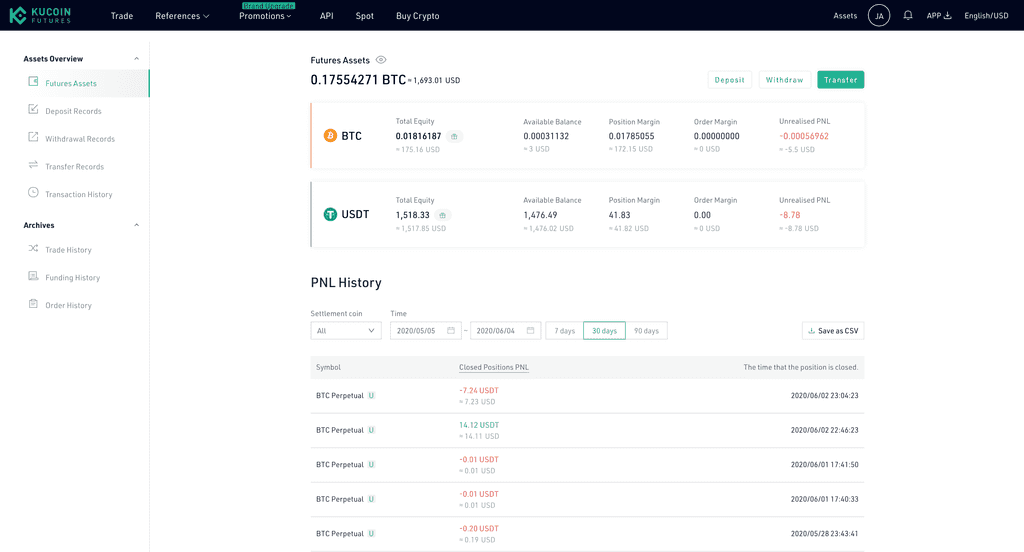This screenshot has width=1024, height=552.
Task: Click the end date 2020/06/04 field
Action: (x=505, y=331)
